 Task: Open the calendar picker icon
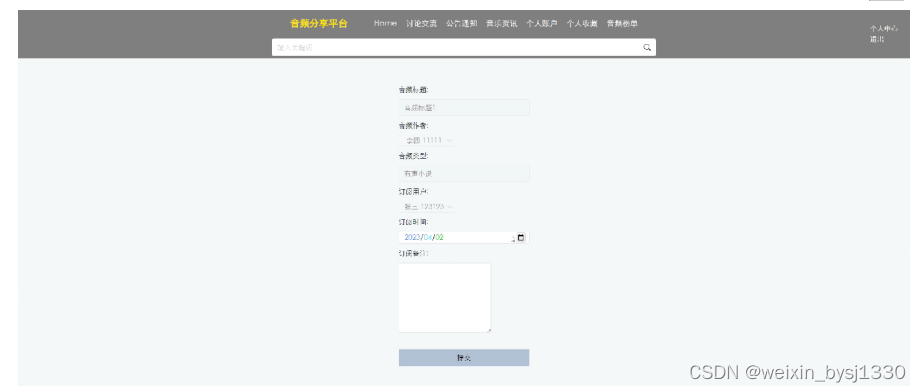point(520,237)
